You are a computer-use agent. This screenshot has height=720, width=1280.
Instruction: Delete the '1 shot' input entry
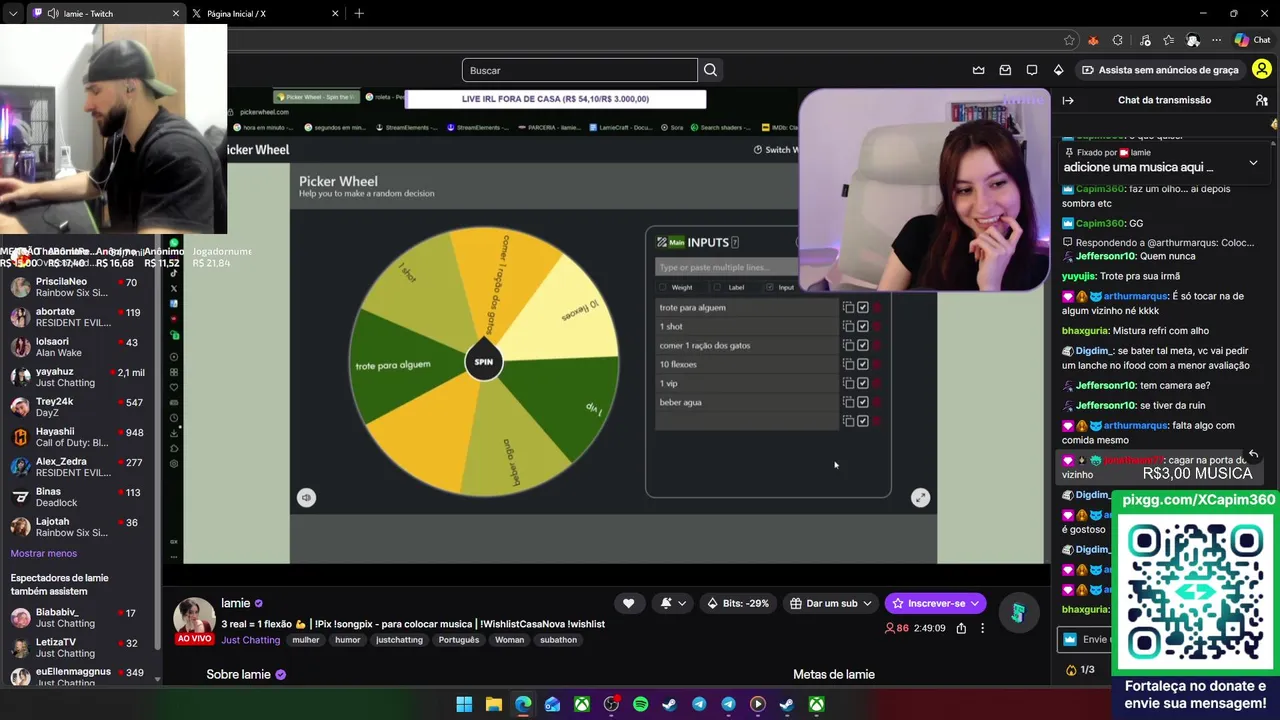877,327
